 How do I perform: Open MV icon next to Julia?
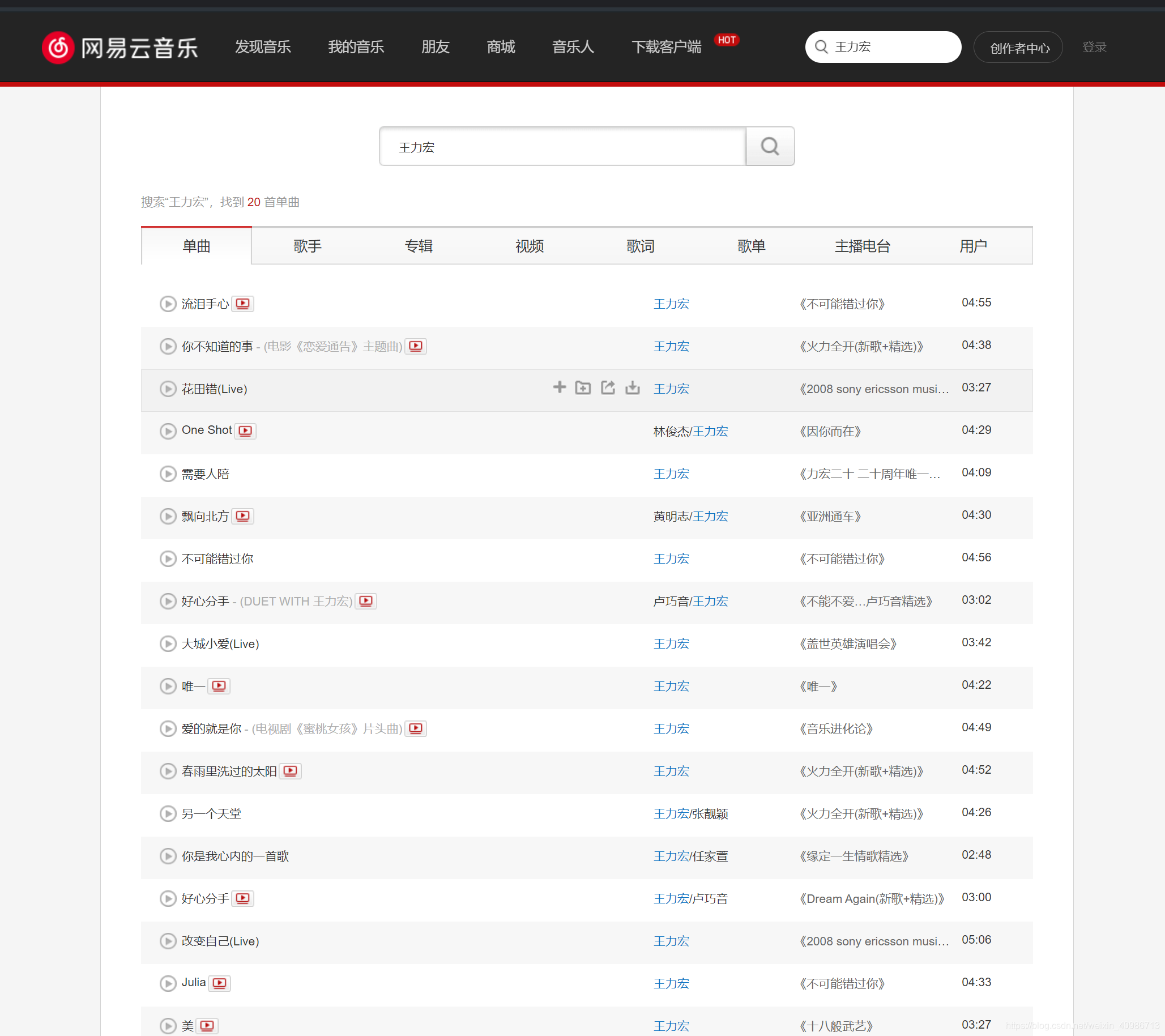point(219,983)
